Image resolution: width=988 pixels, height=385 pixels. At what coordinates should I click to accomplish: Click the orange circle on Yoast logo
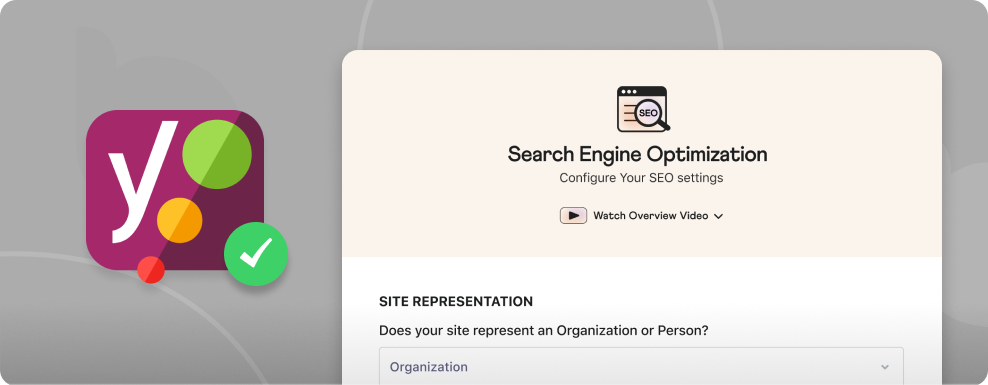tap(180, 221)
